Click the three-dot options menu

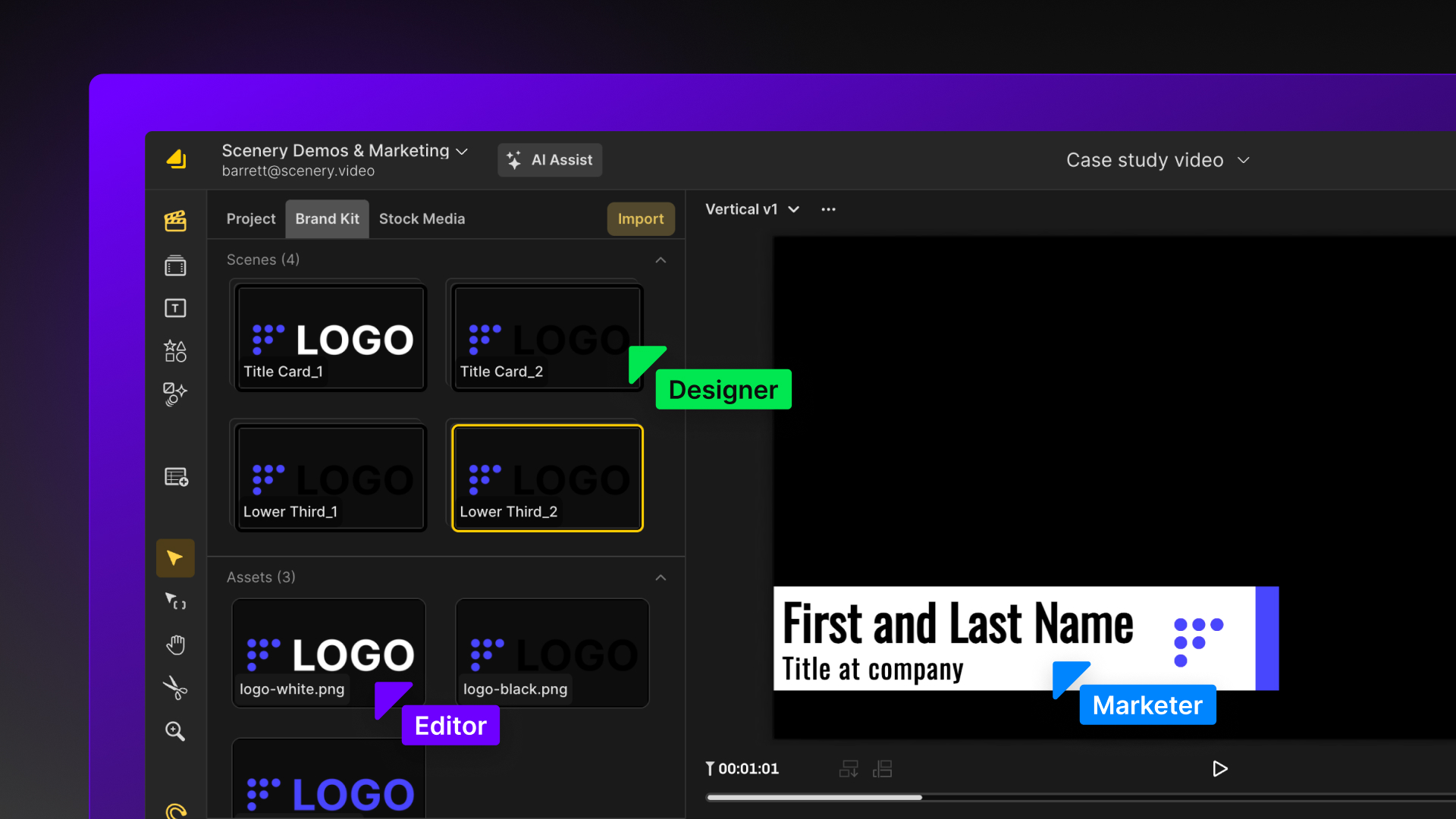pyautogui.click(x=829, y=209)
